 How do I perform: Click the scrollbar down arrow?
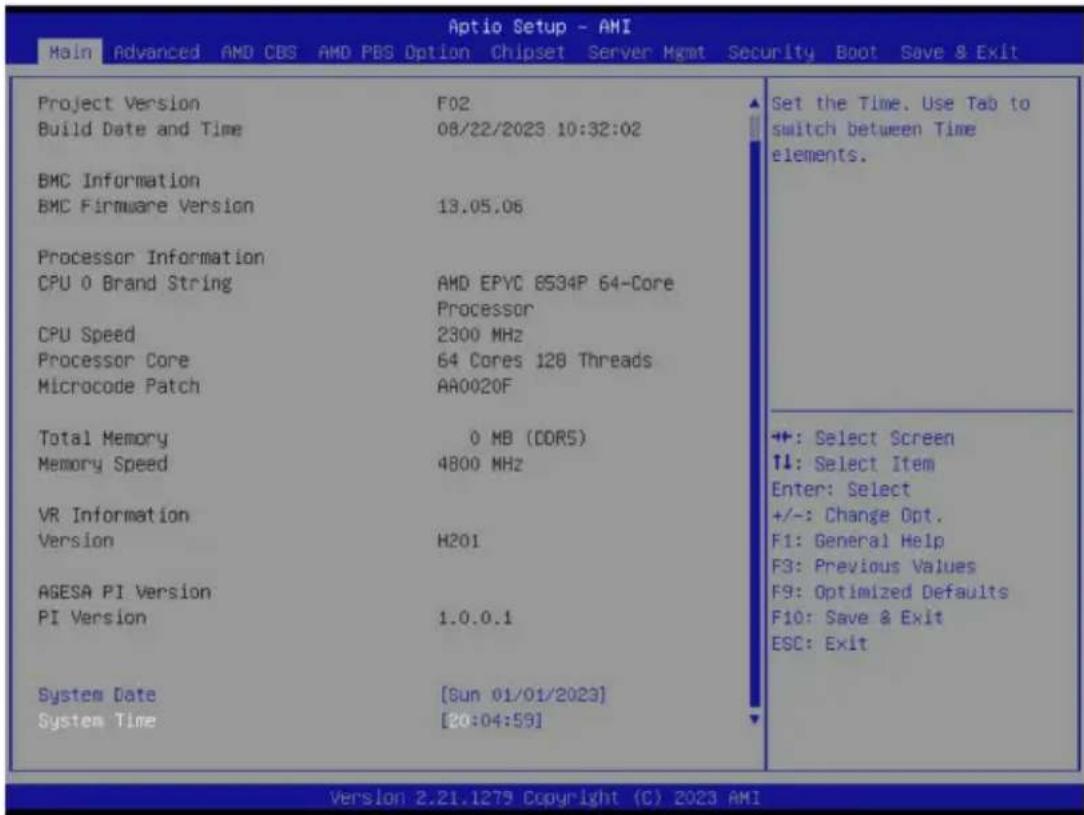pos(754,719)
